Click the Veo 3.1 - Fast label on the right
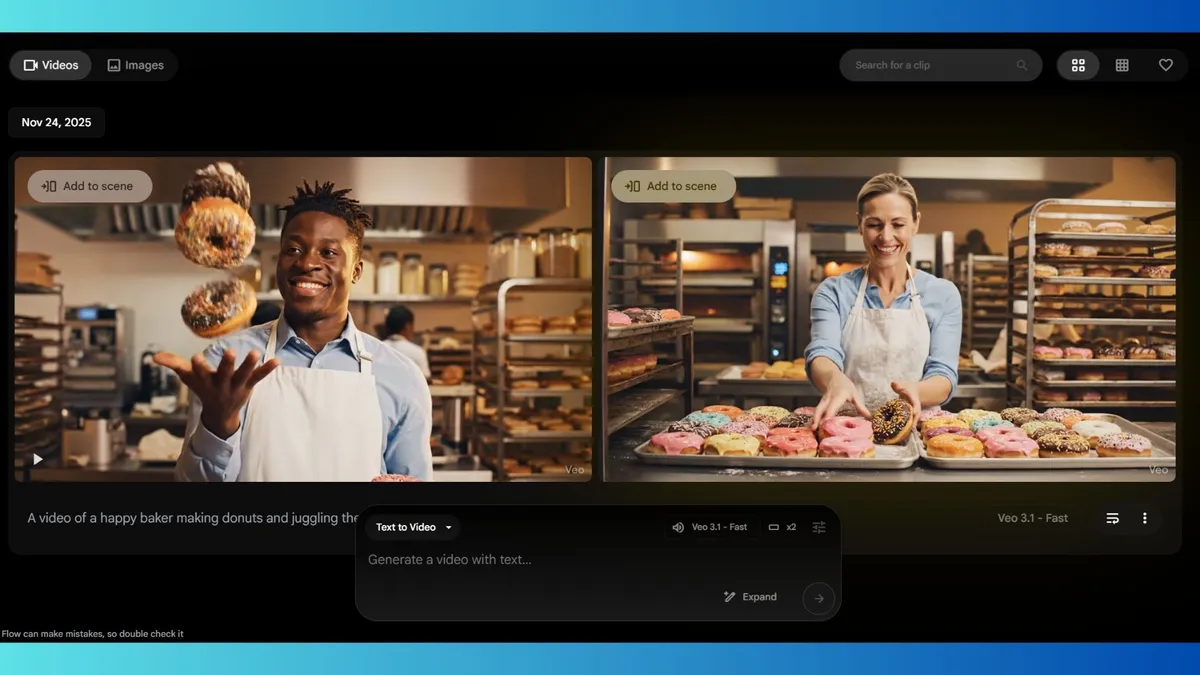This screenshot has width=1200, height=675. click(x=1033, y=518)
